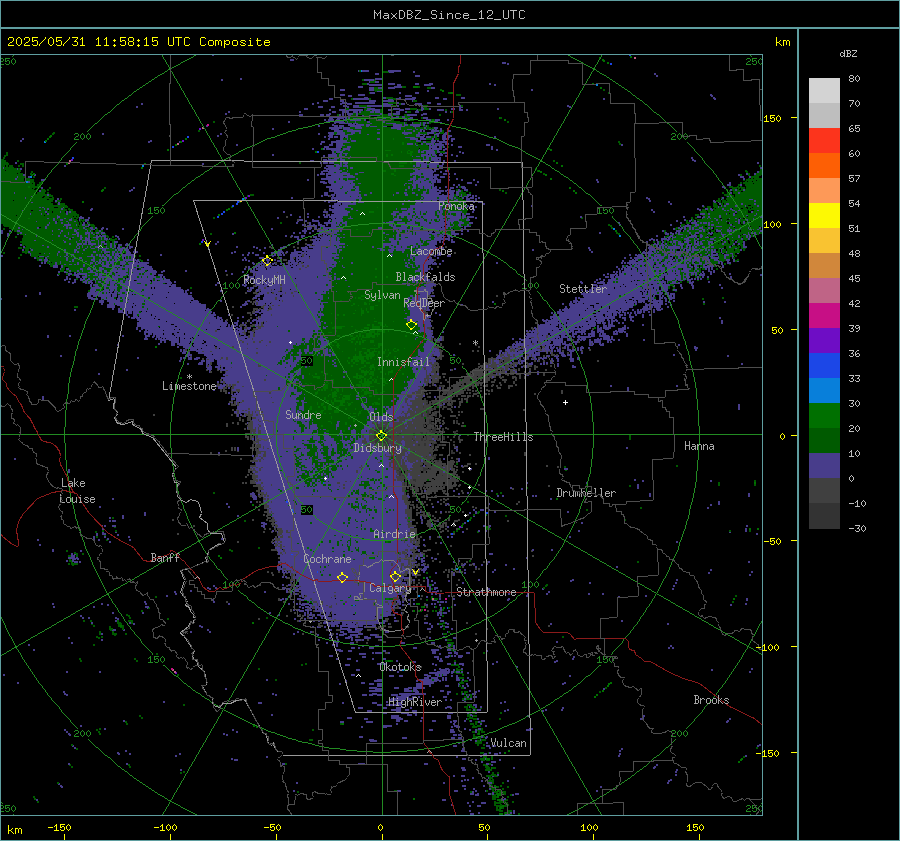900x841 pixels.
Task: Click the dBZ legend heading
Action: (x=848, y=53)
